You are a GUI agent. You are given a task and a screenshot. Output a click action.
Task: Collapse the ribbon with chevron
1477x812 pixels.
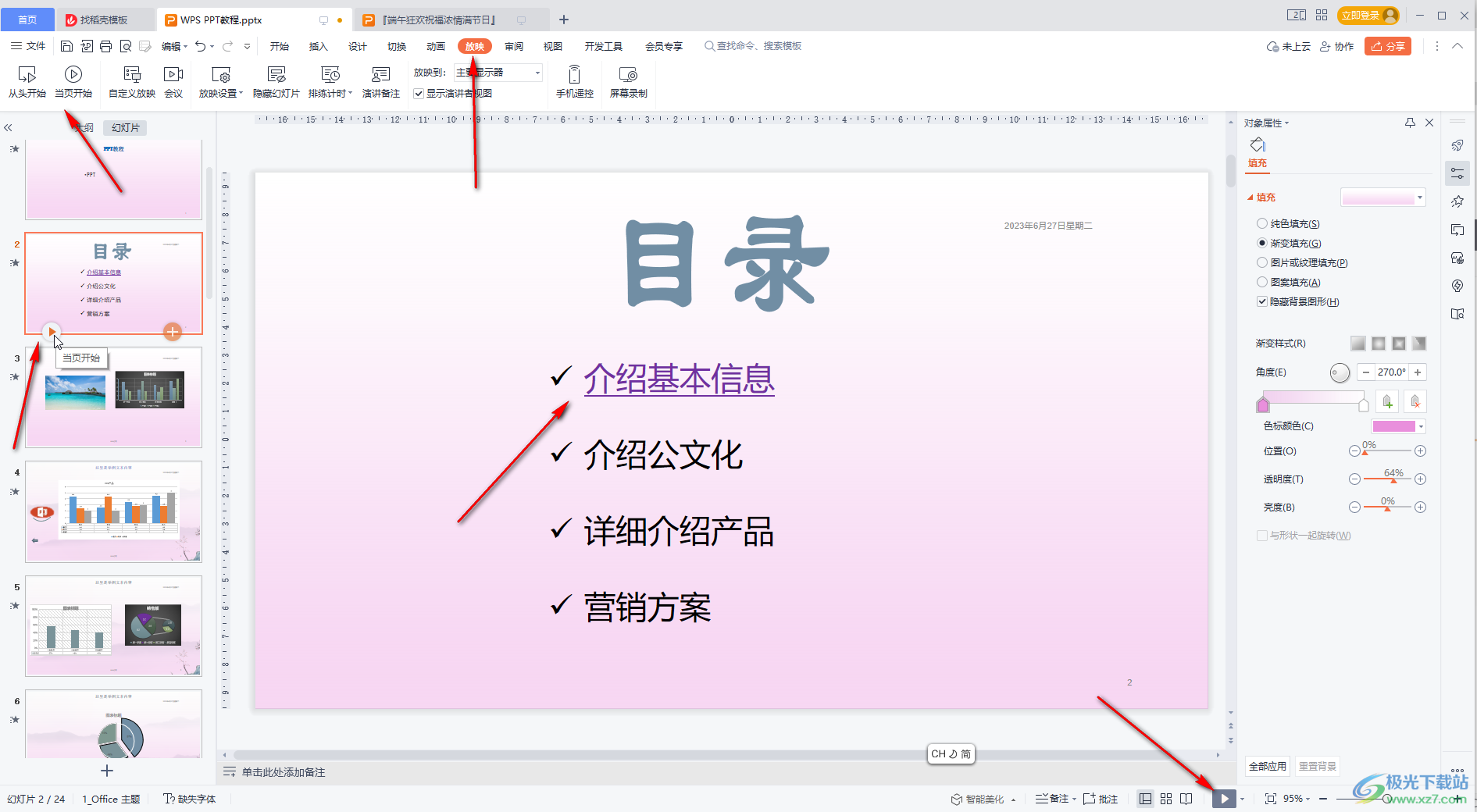click(x=1457, y=46)
